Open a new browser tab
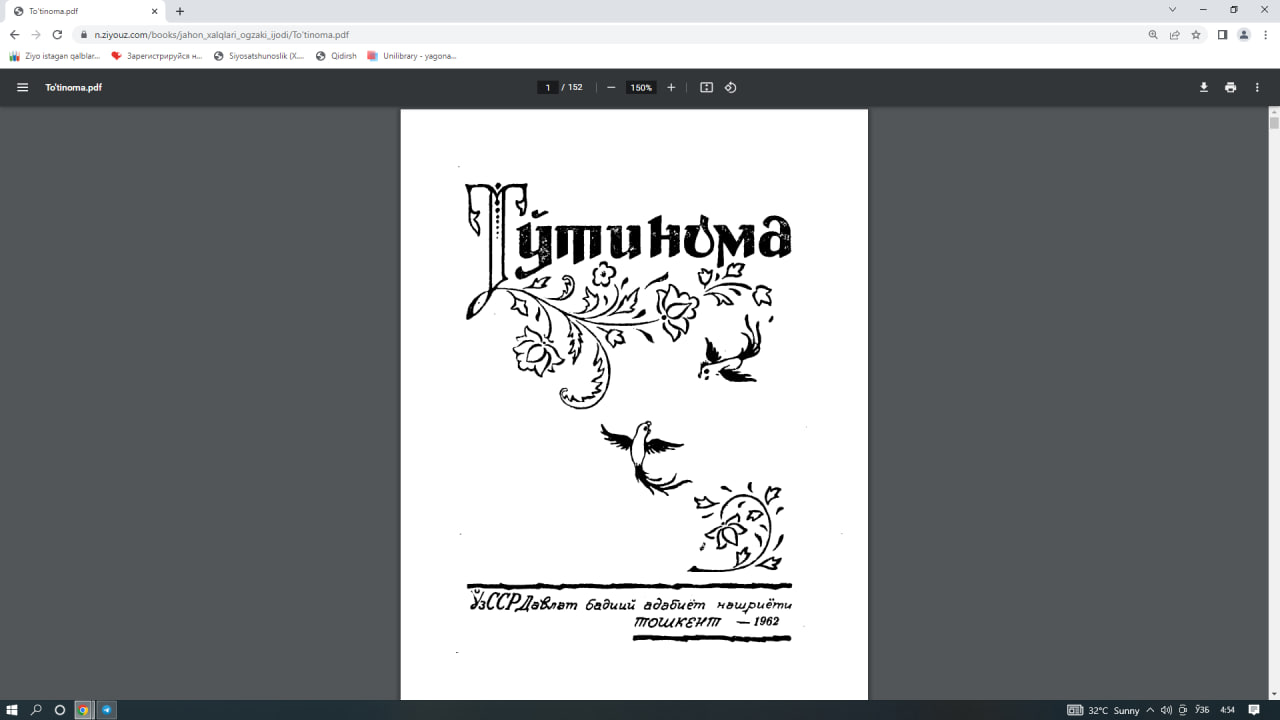 [x=180, y=11]
